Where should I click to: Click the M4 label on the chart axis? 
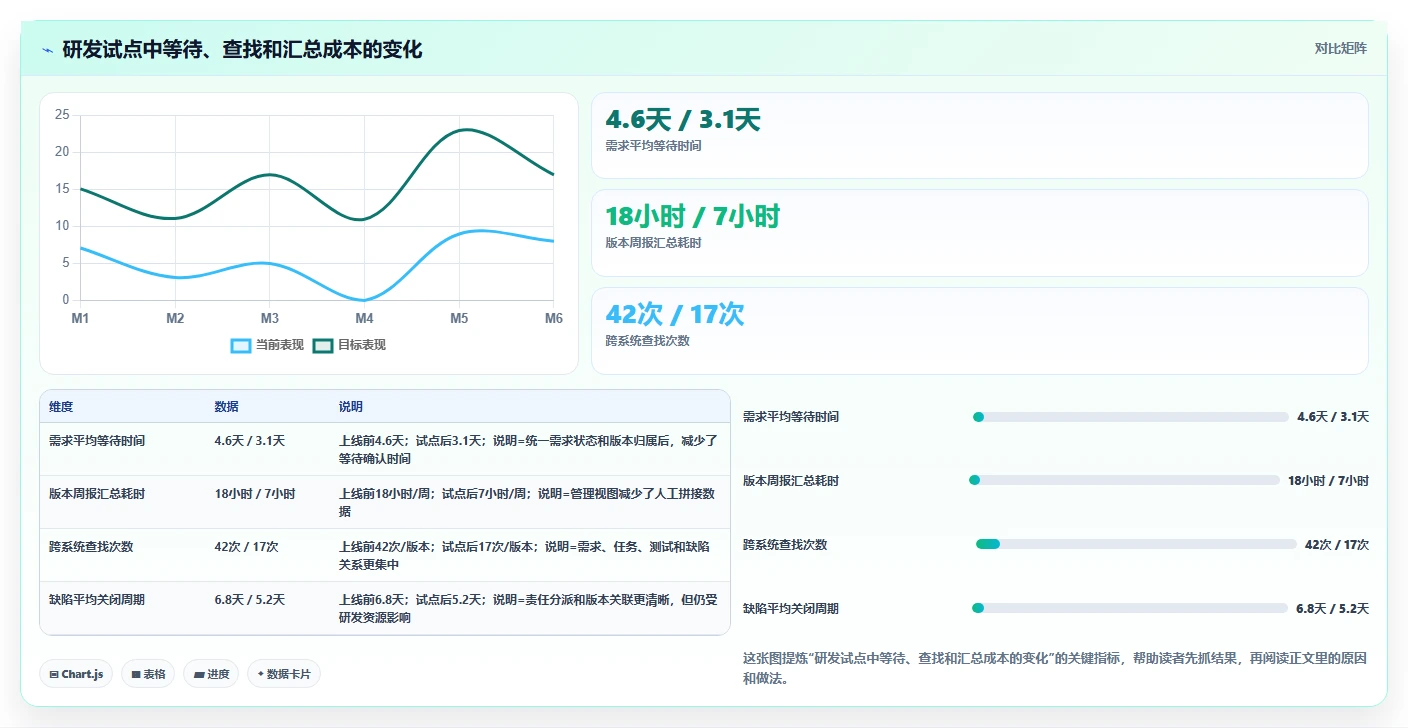(x=364, y=318)
